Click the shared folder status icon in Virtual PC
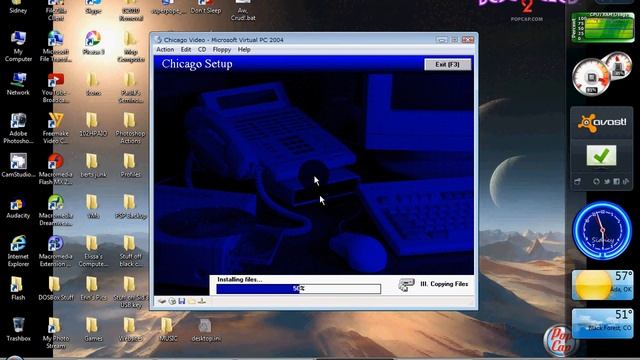Screen dimensions: 640x360 pyautogui.click(x=192, y=301)
